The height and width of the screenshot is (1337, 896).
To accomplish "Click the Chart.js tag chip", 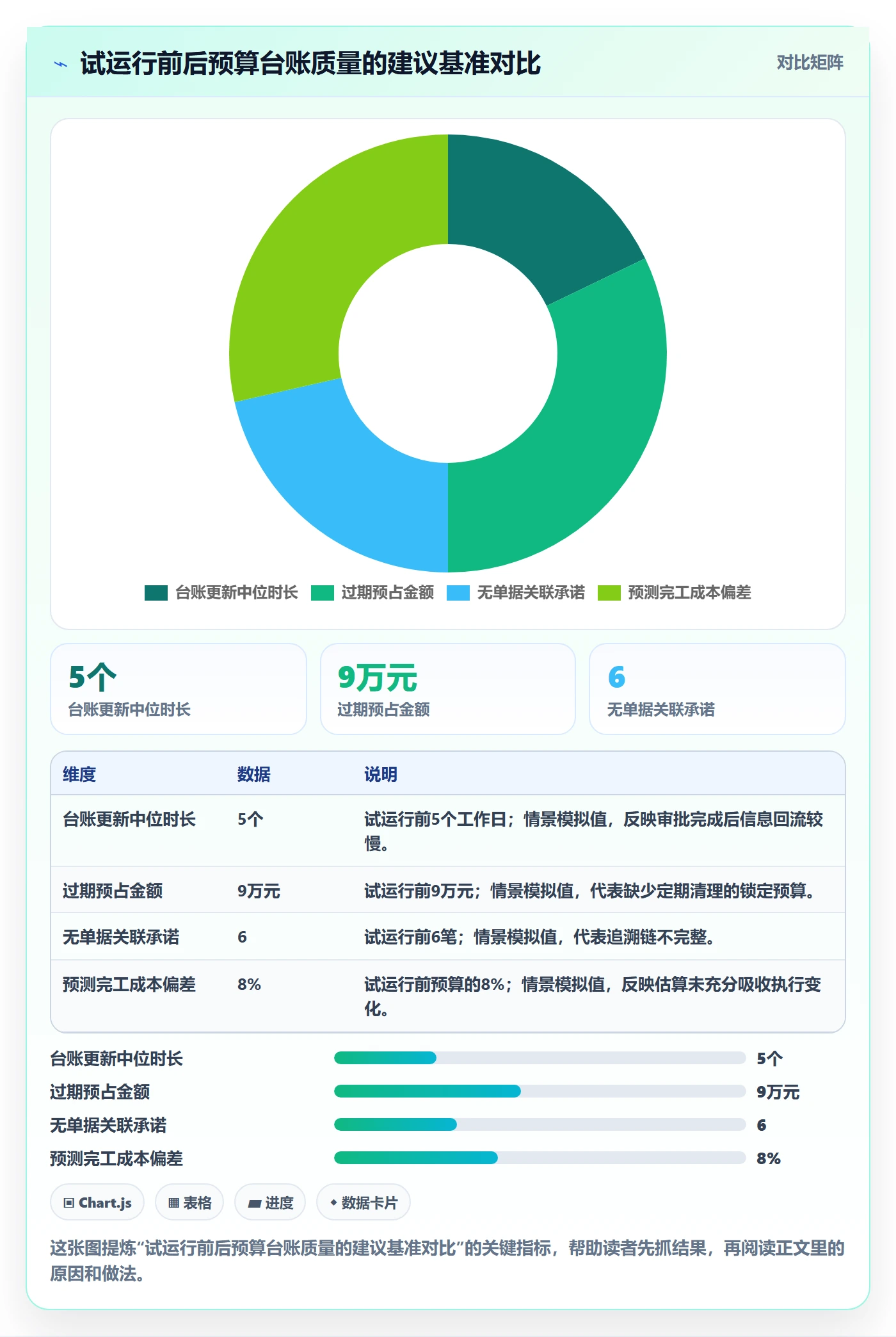I will 97,1203.
